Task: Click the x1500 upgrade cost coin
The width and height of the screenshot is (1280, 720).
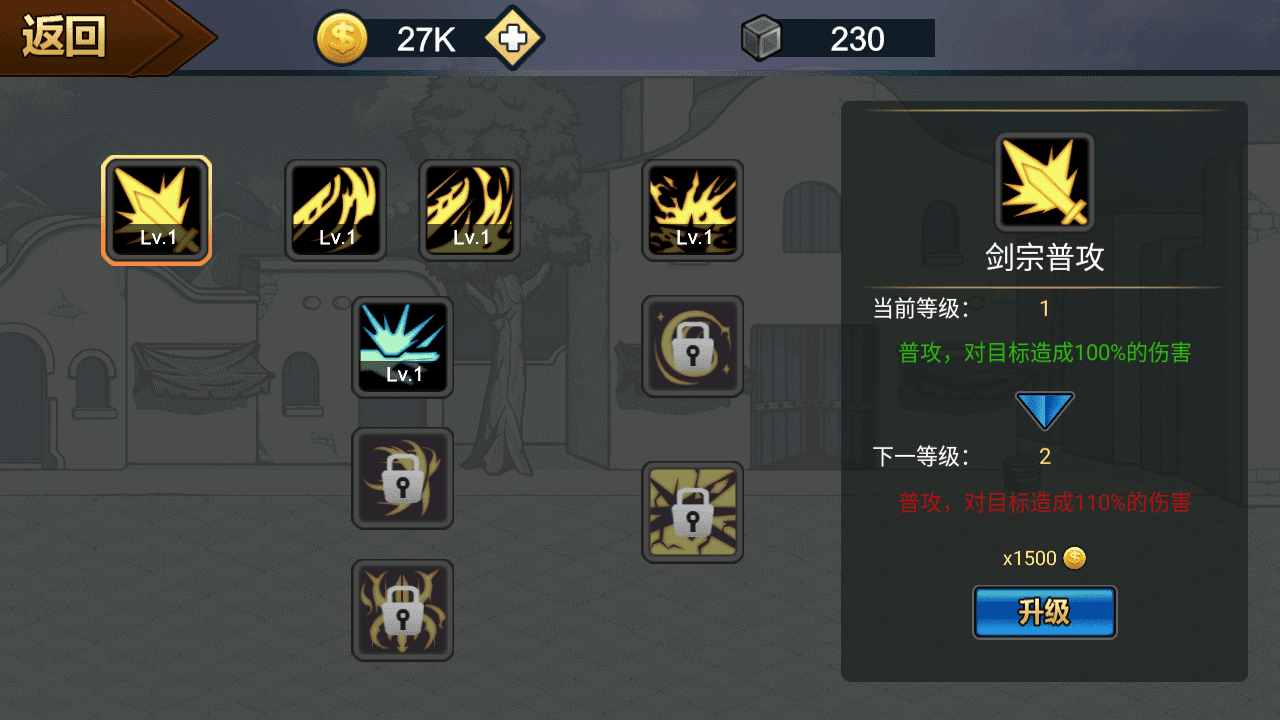Action: (1074, 558)
